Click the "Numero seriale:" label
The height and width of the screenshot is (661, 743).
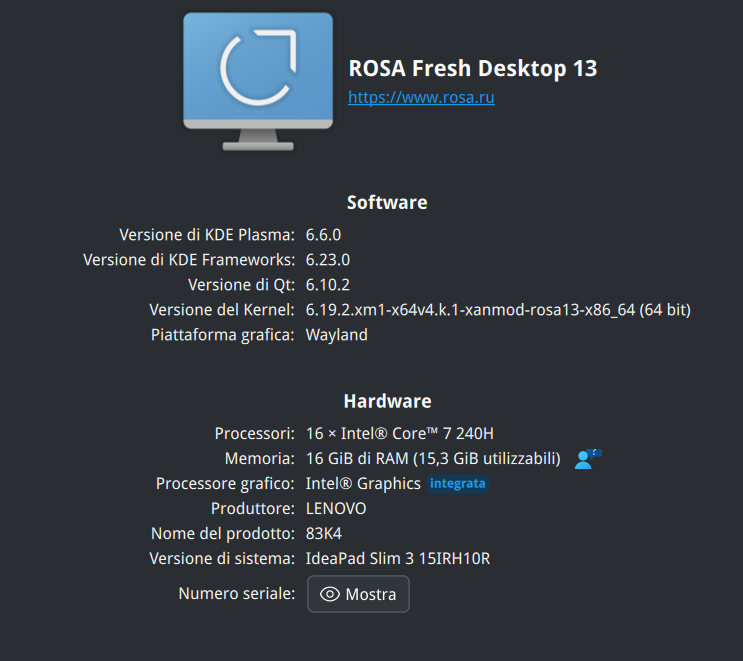coord(237,593)
